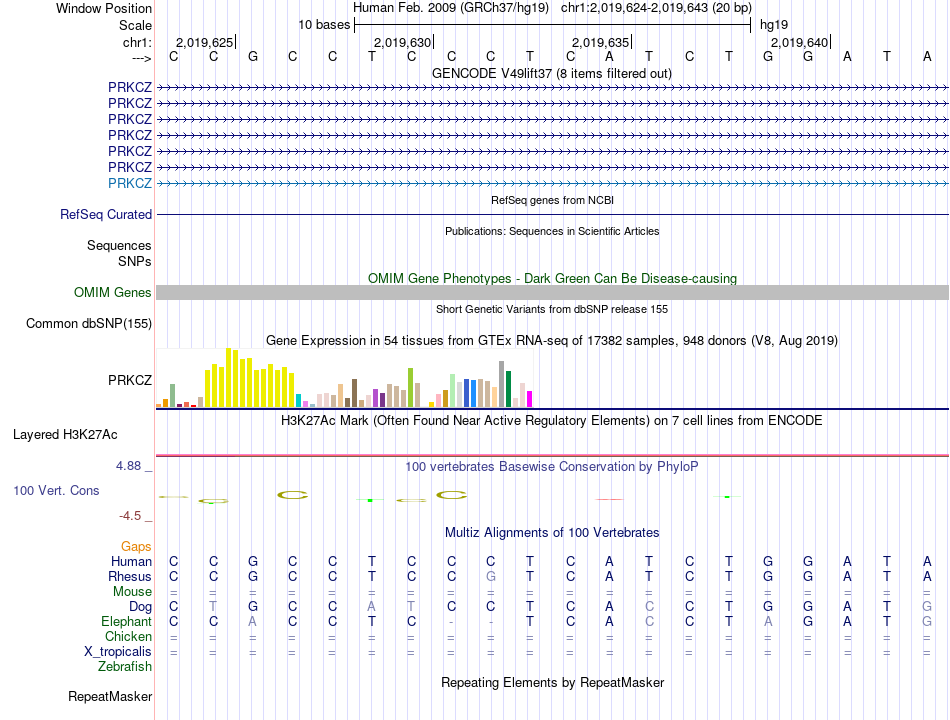Click the RefSeq genes from NCBI title

click(x=552, y=200)
